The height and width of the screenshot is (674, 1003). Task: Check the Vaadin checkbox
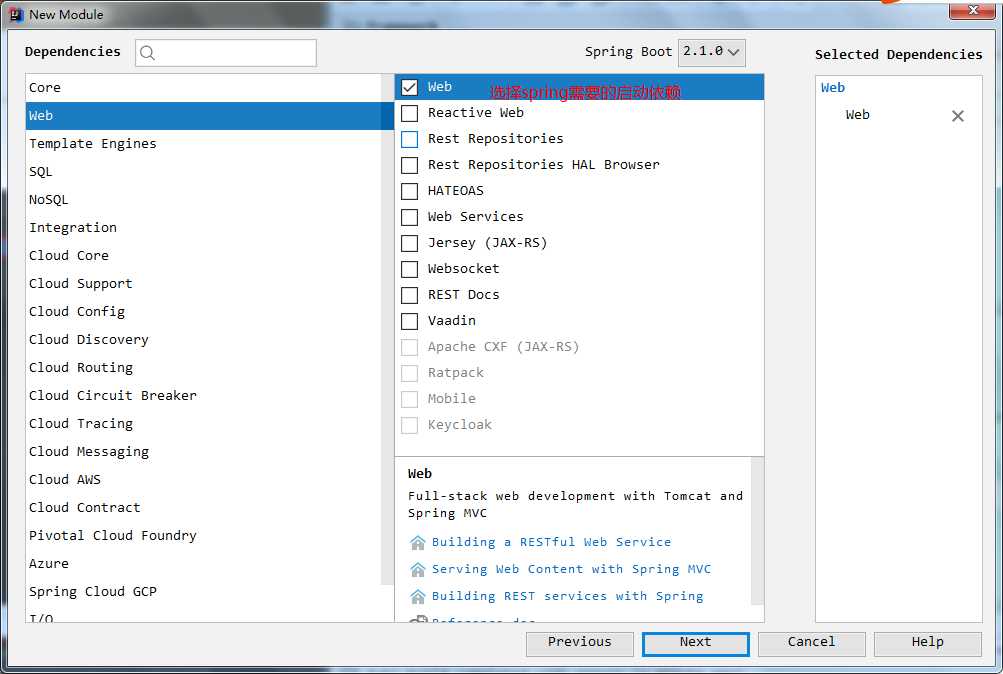[x=409, y=321]
